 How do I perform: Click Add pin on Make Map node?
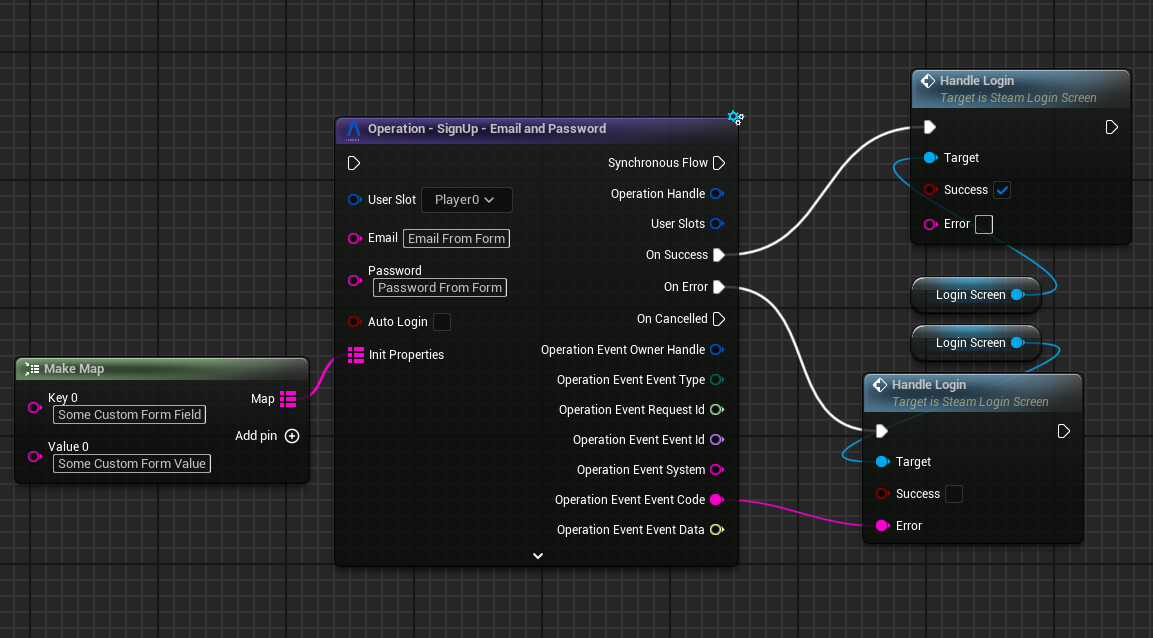[291, 436]
